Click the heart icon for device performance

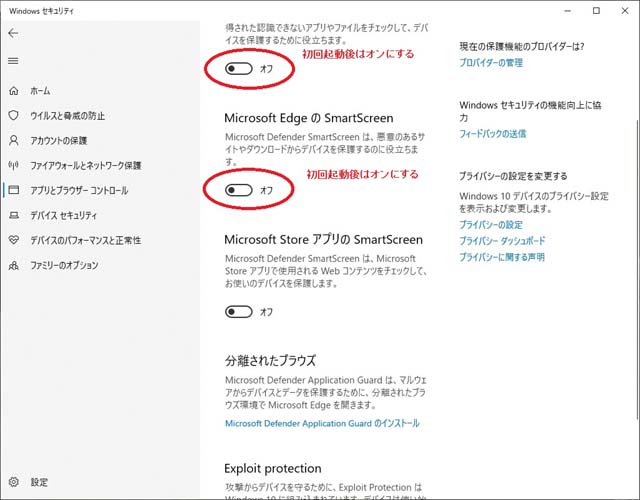[x=13, y=240]
